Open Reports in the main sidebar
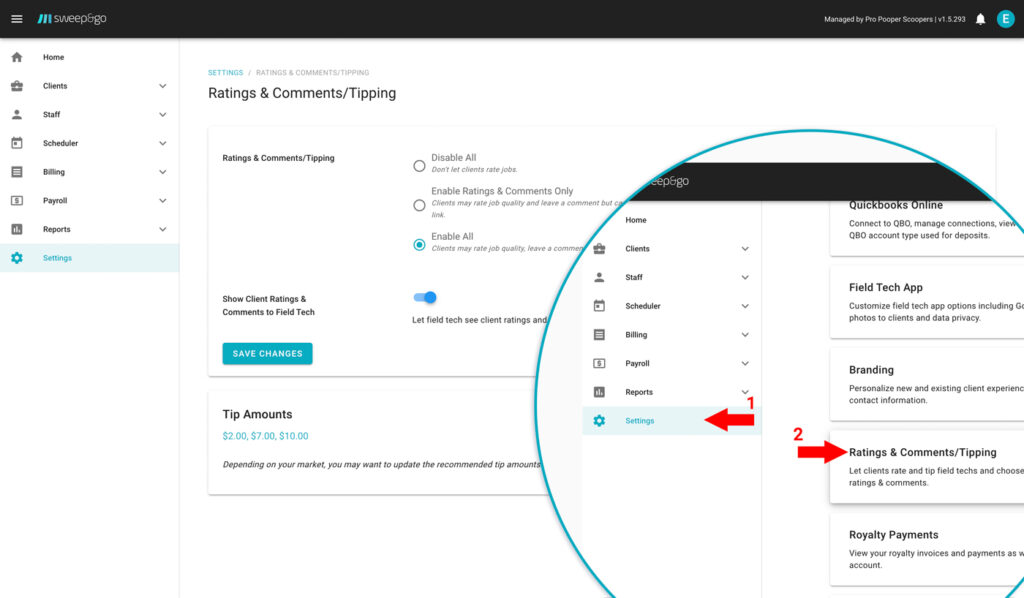The height and width of the screenshot is (598, 1024). [57, 229]
